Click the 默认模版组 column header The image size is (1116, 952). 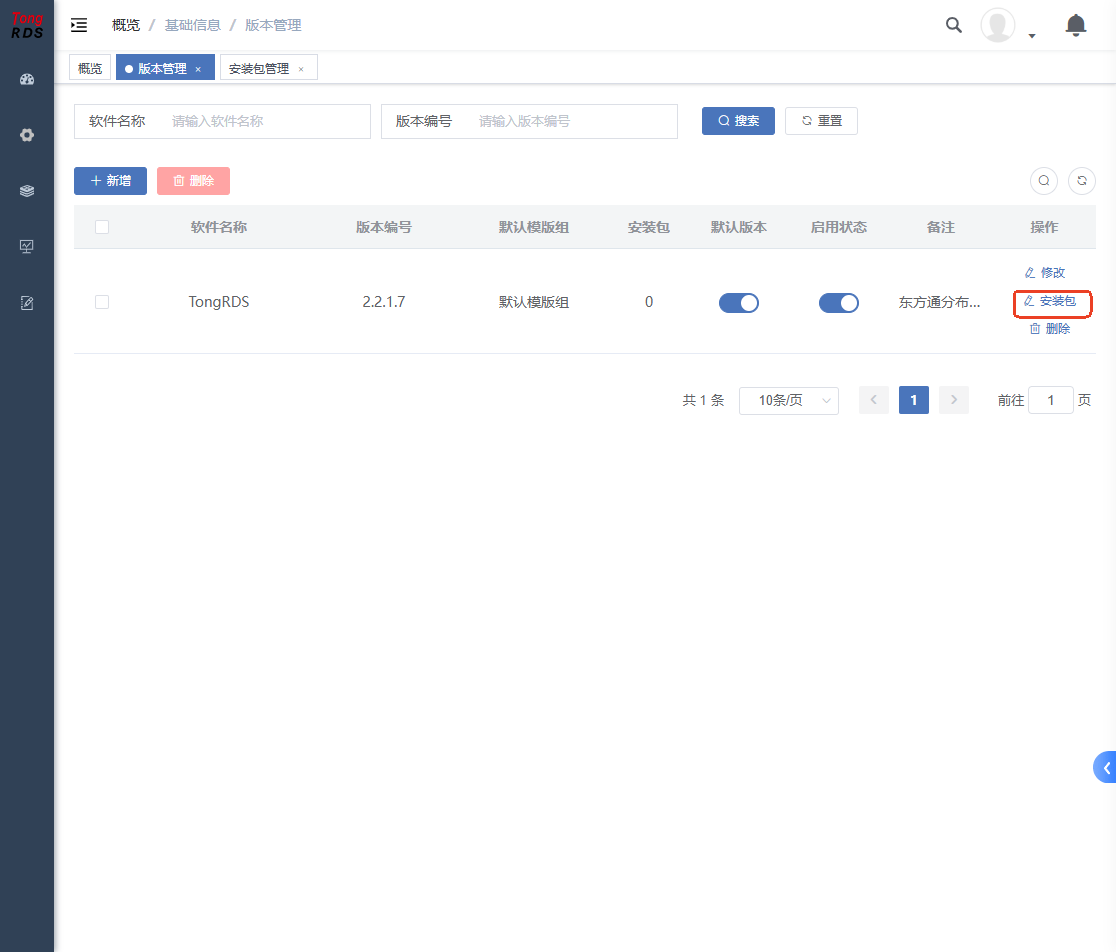click(x=534, y=227)
